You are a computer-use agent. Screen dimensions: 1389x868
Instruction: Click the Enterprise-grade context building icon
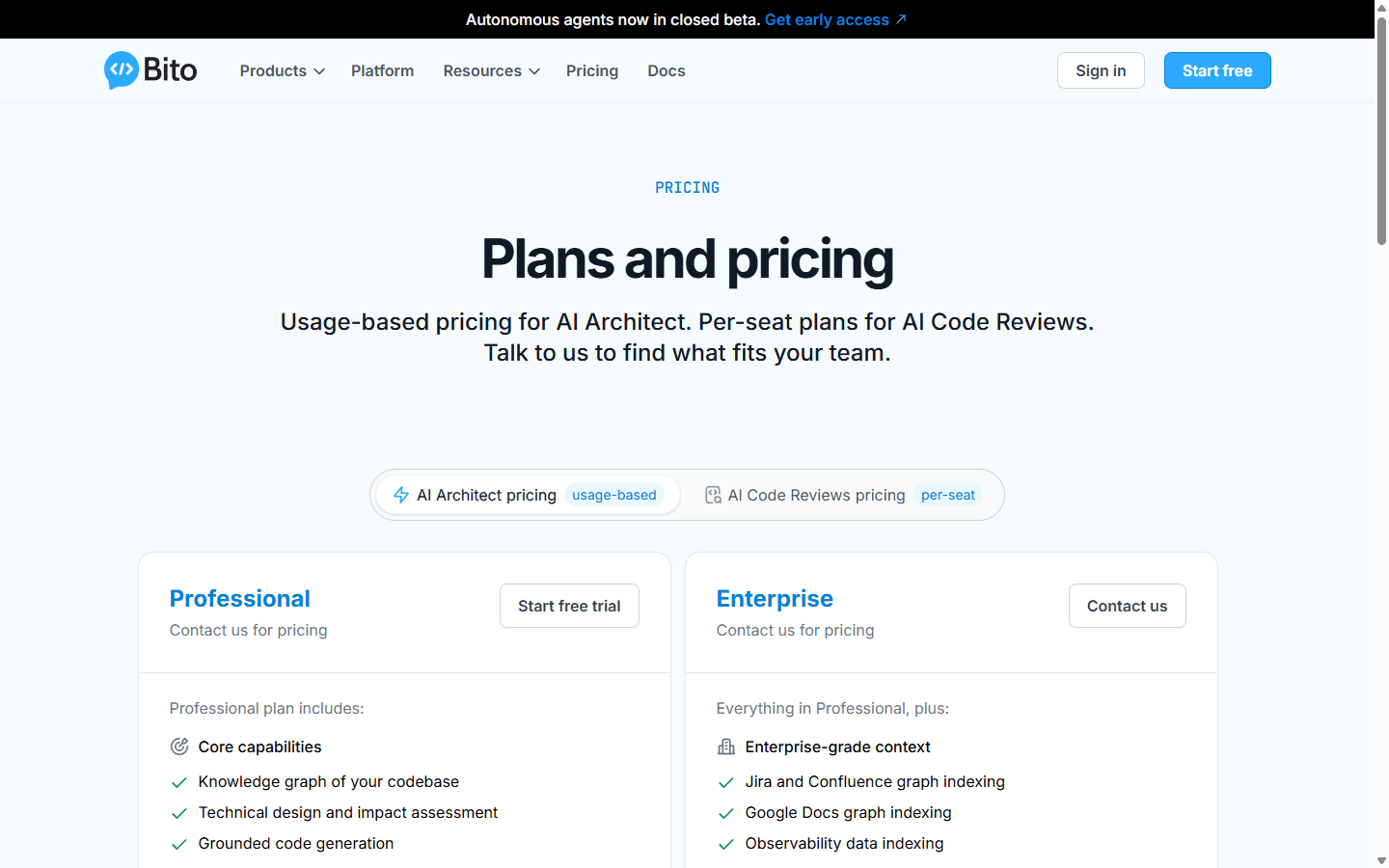click(726, 746)
